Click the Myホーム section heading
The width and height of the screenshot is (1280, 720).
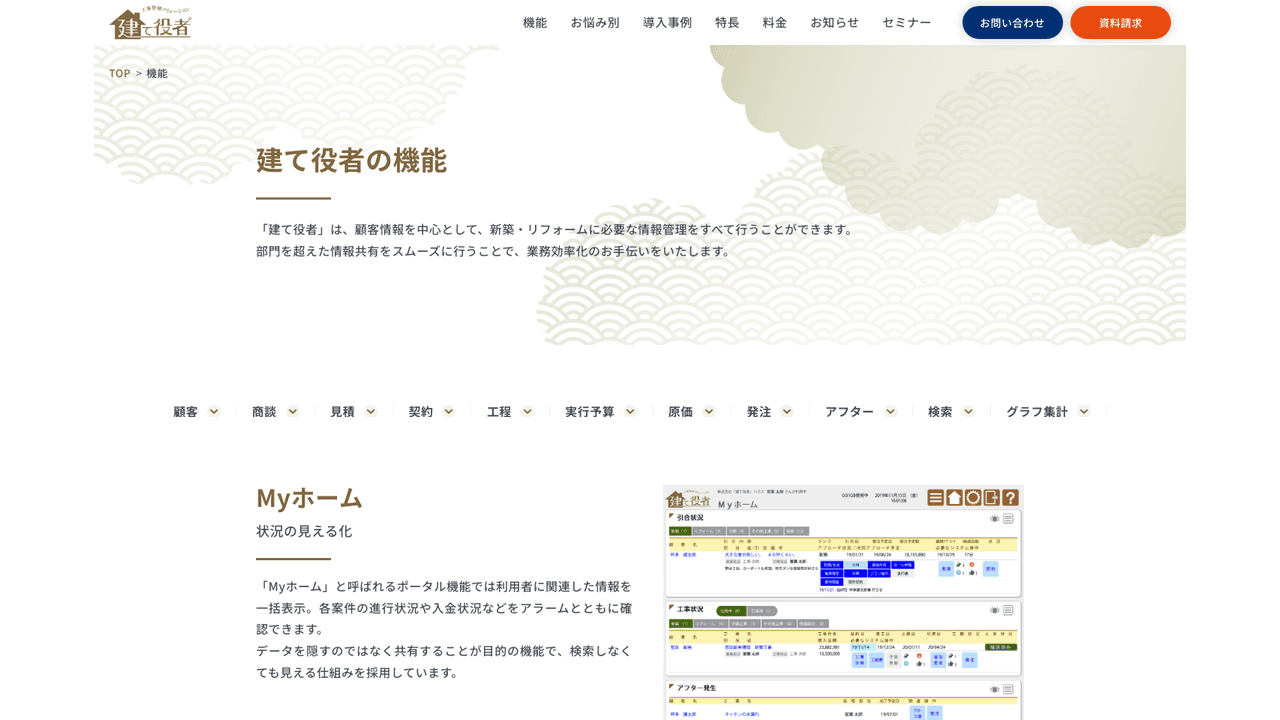click(309, 497)
